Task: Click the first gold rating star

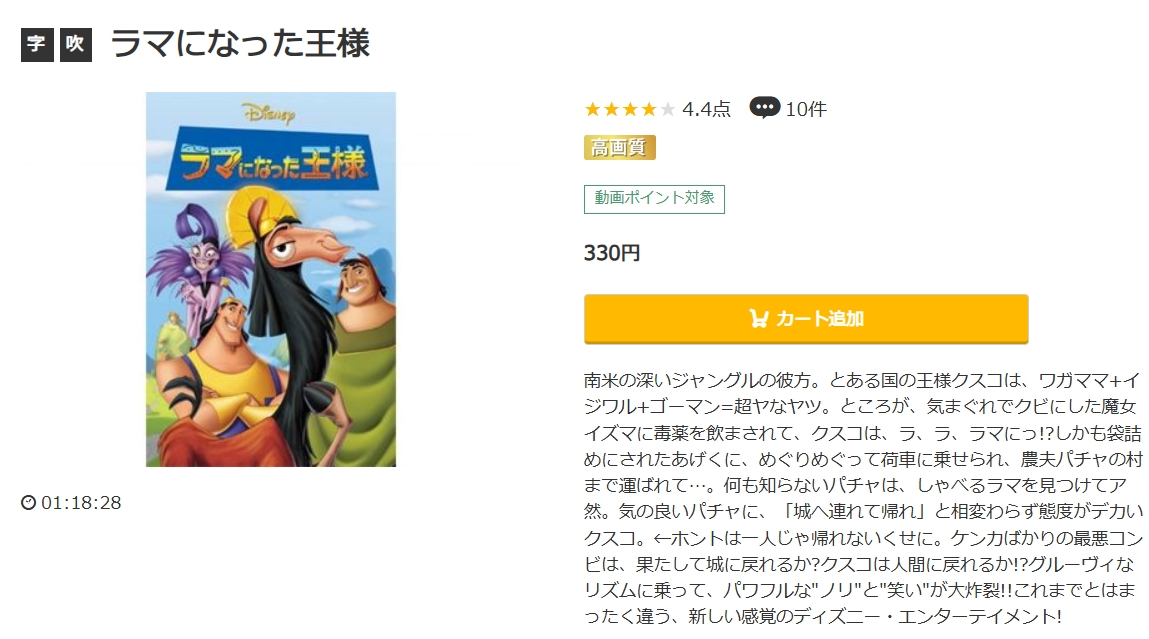Action: pyautogui.click(x=592, y=110)
